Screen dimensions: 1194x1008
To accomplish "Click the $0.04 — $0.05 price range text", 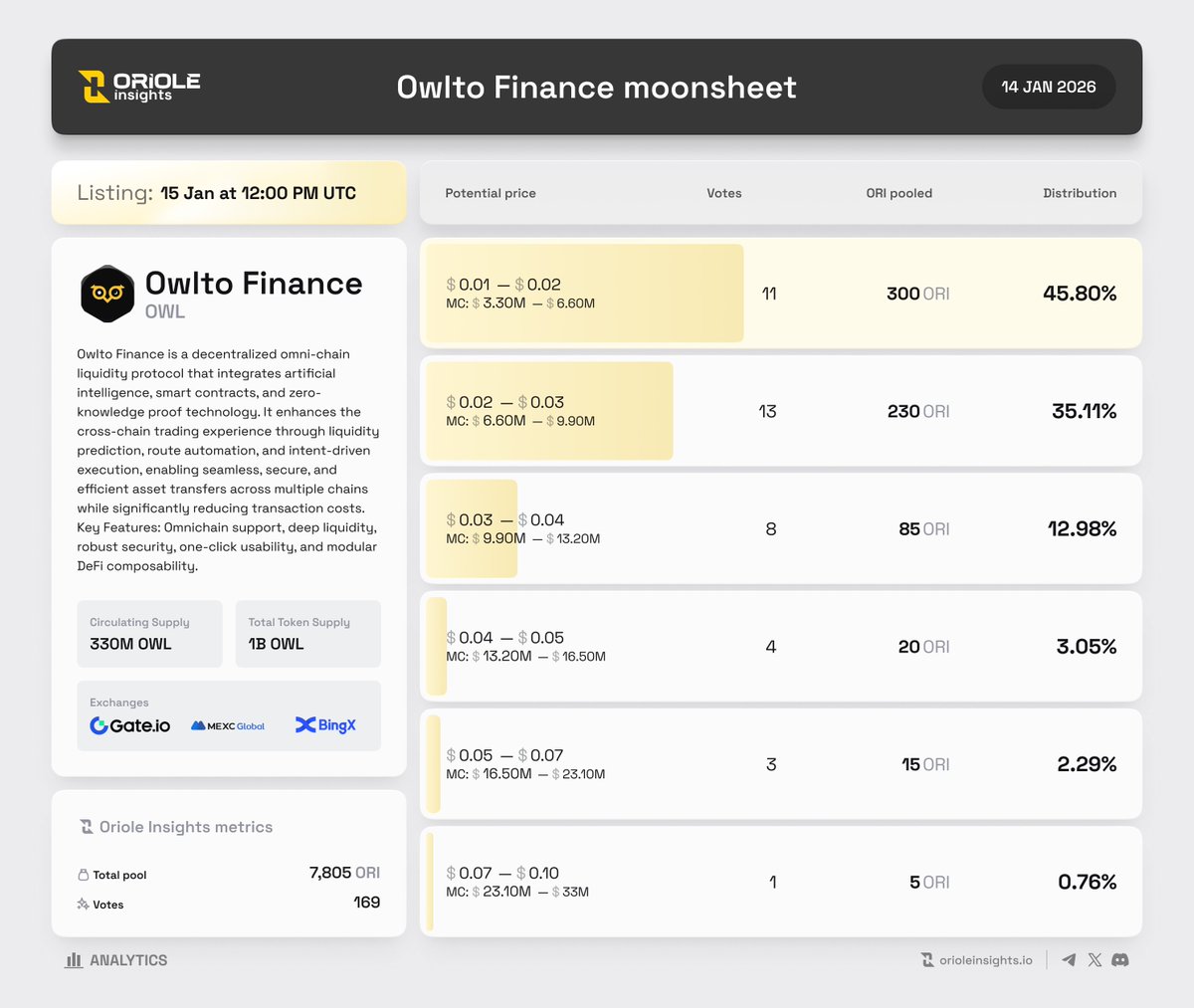I will 505,638.
